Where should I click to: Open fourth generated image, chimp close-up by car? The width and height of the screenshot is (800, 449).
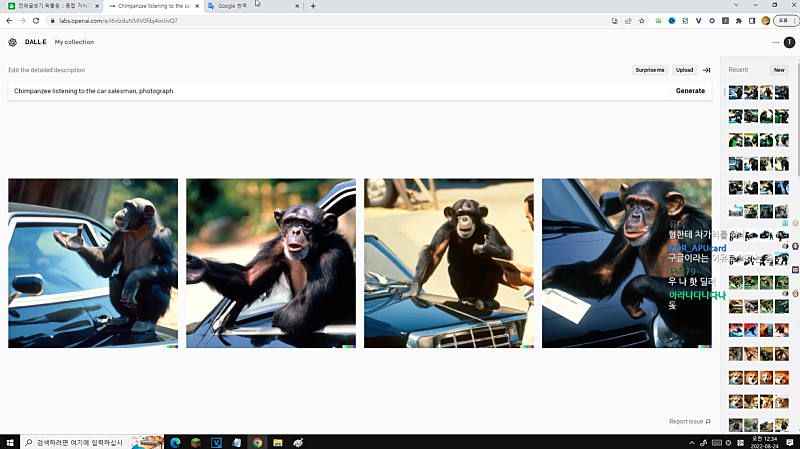point(627,263)
